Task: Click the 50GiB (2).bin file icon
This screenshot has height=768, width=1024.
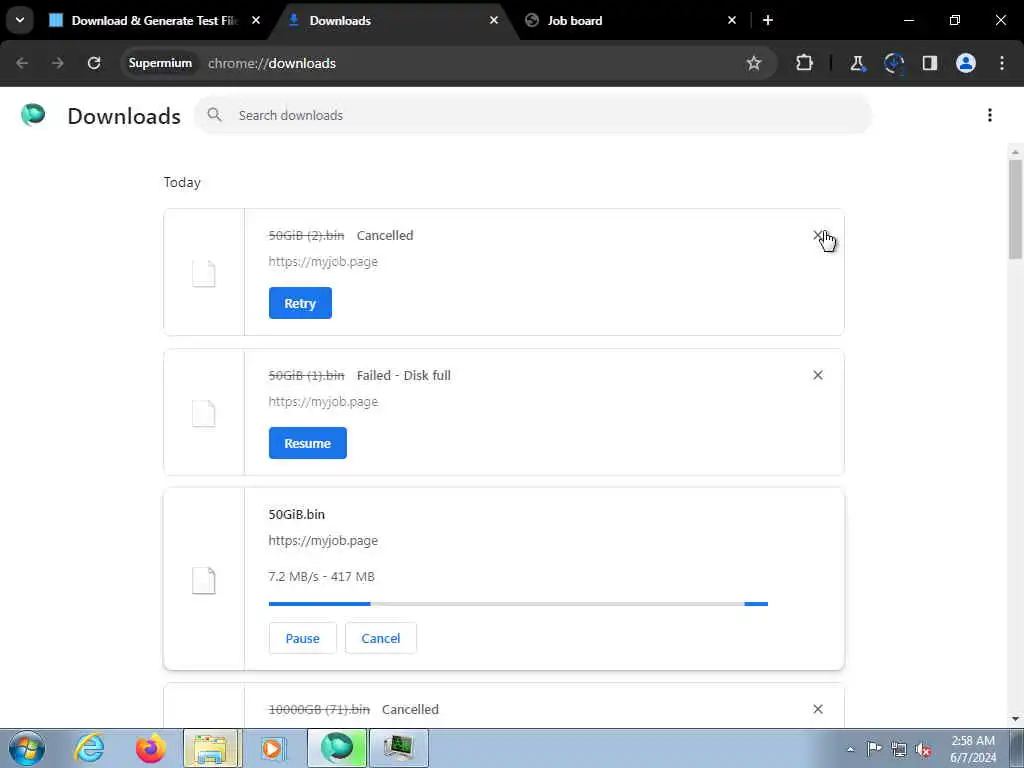Action: tap(204, 273)
